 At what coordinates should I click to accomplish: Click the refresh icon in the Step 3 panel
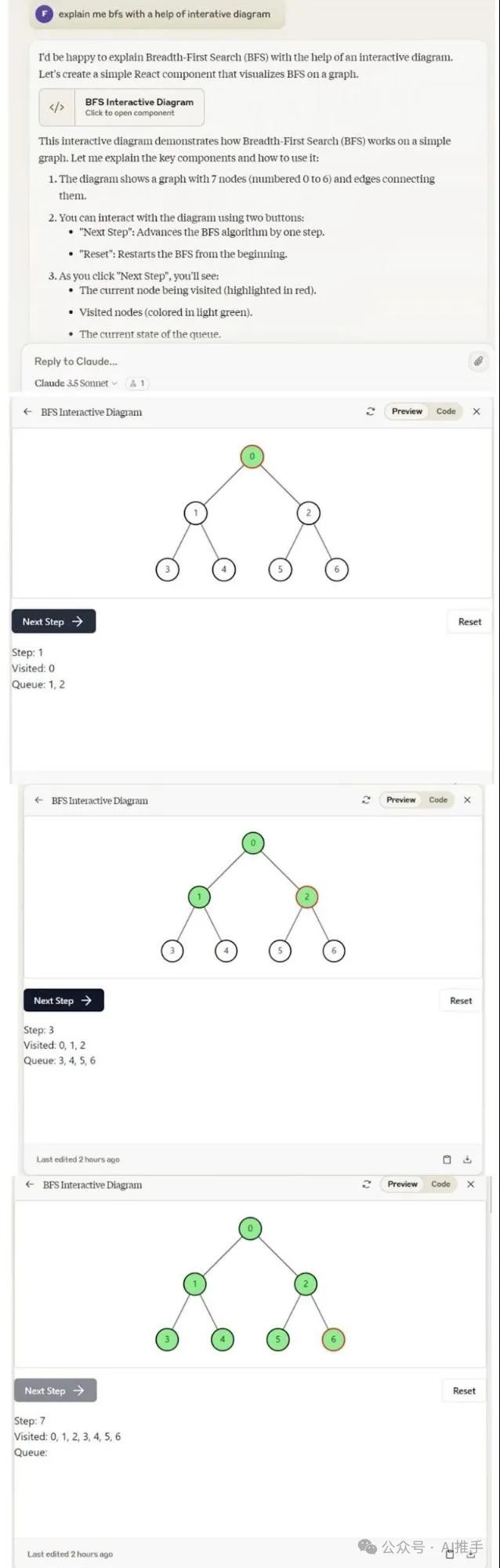click(366, 800)
